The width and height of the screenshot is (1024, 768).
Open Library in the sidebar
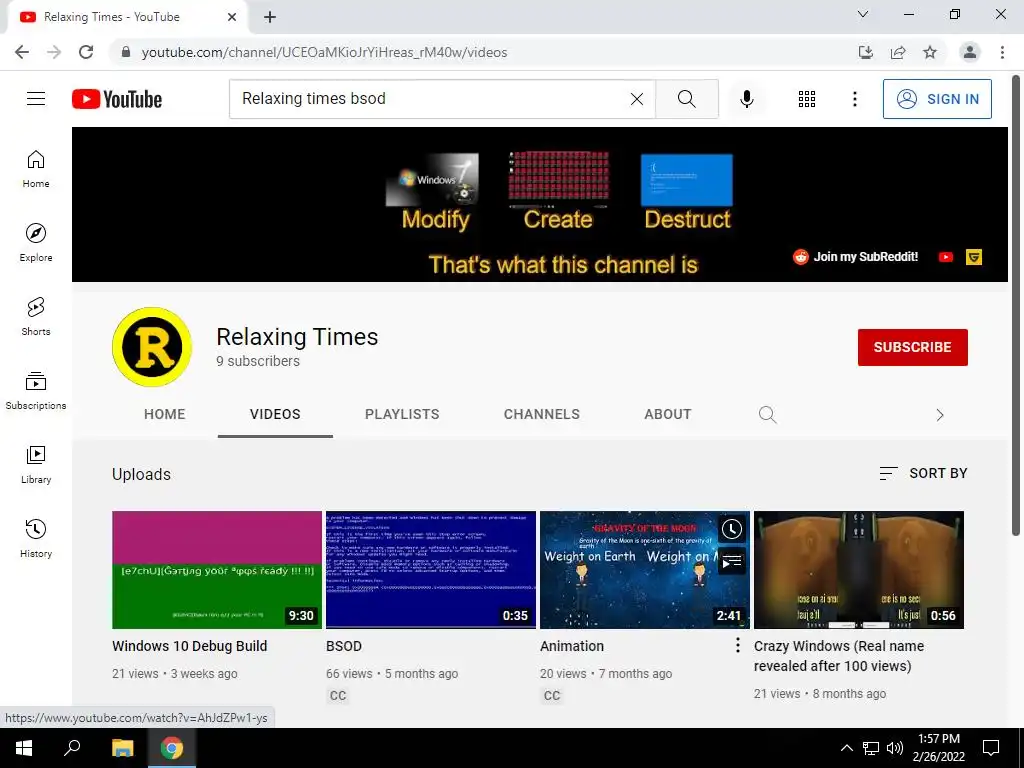pyautogui.click(x=36, y=464)
